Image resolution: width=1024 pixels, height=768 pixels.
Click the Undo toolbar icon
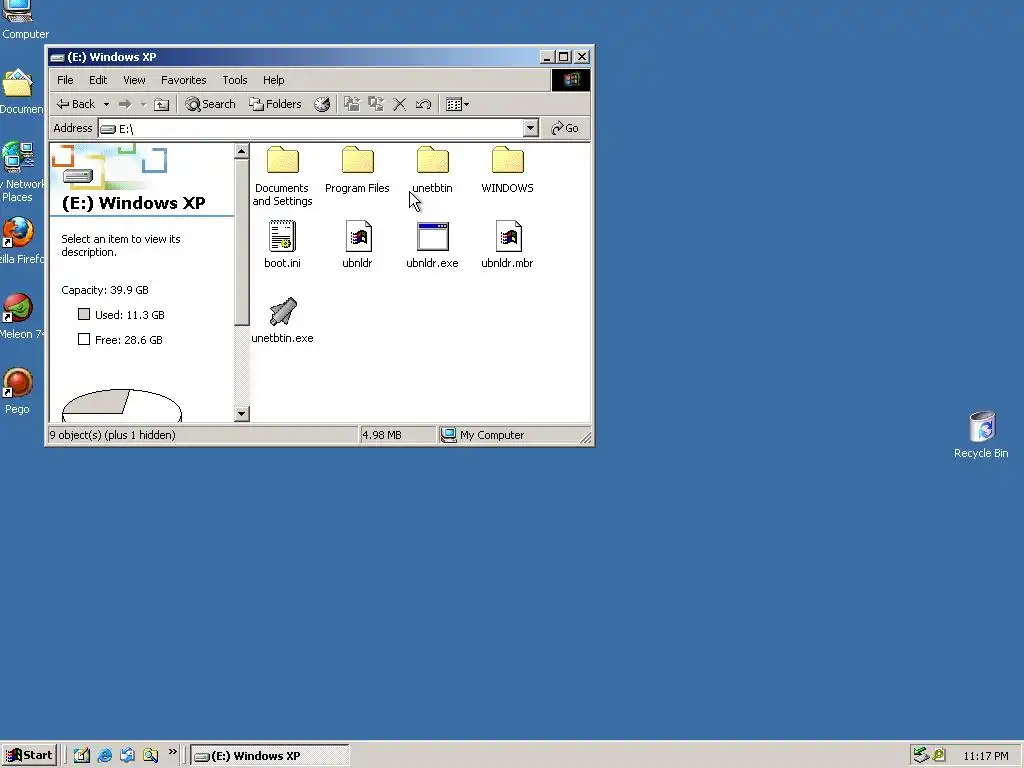(423, 104)
